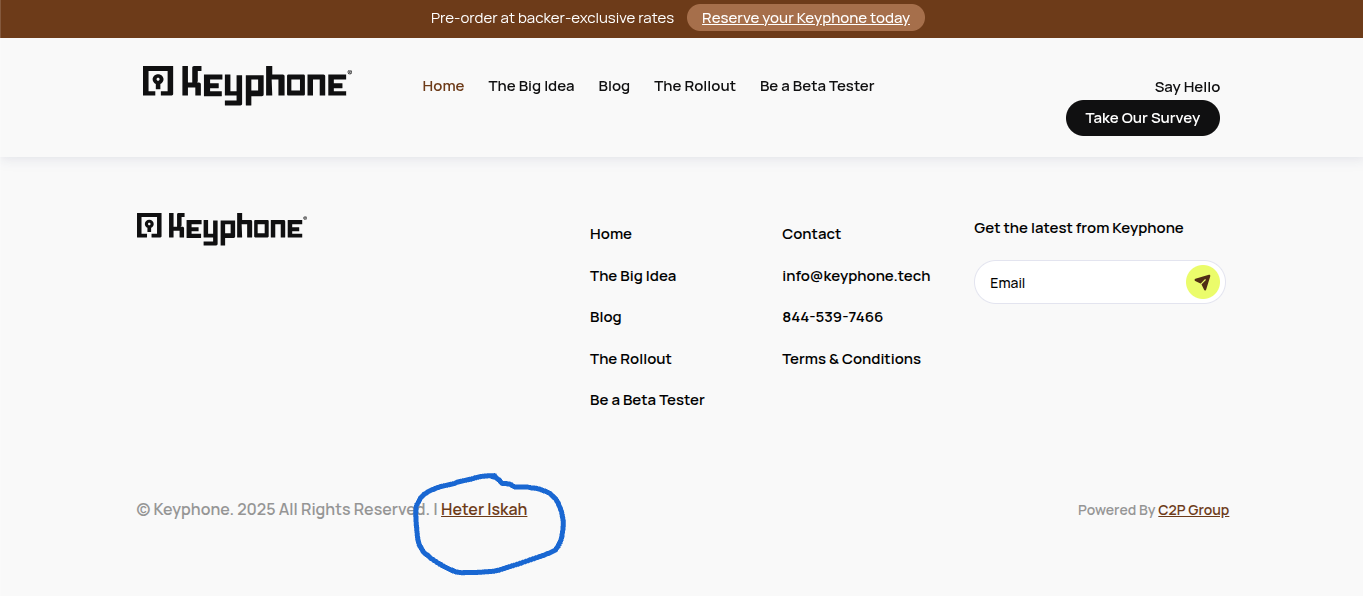Click the Take Our Survey button
Screen dimensions: 1363x596
coord(1143,118)
